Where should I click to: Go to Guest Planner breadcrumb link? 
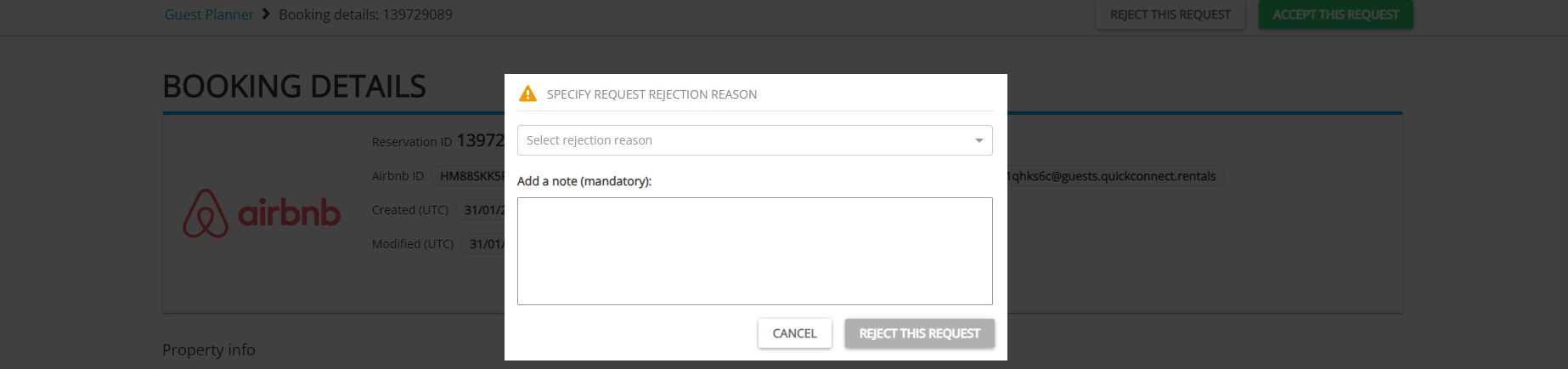pyautogui.click(x=209, y=14)
